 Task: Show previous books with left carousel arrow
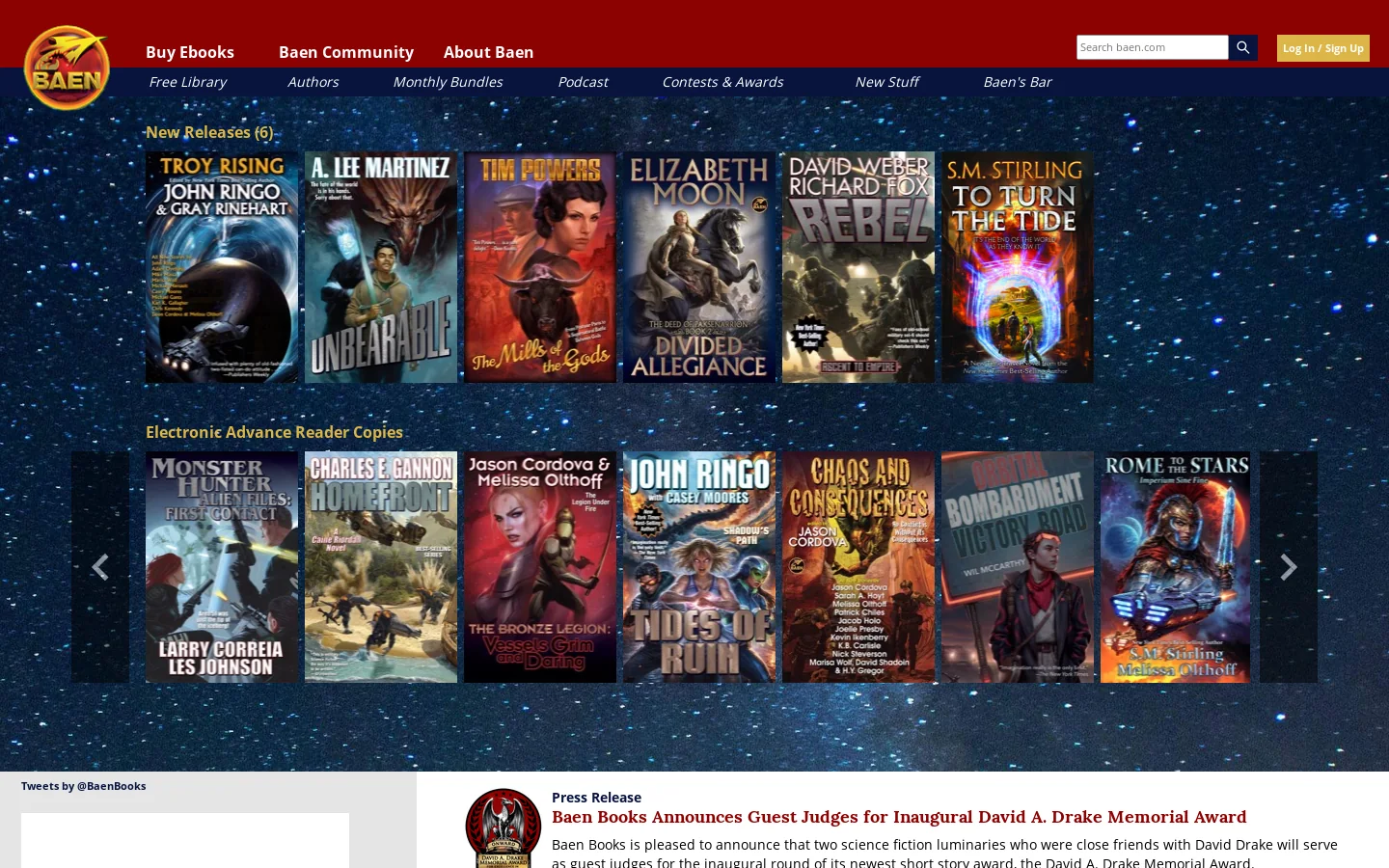(x=99, y=567)
